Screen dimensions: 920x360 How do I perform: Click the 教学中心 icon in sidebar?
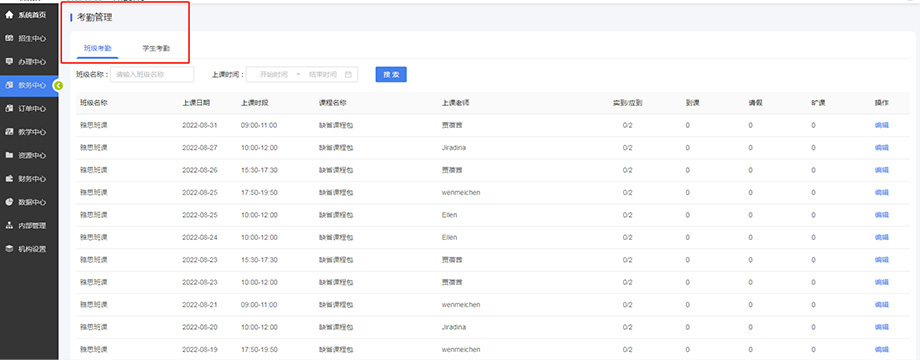9,132
